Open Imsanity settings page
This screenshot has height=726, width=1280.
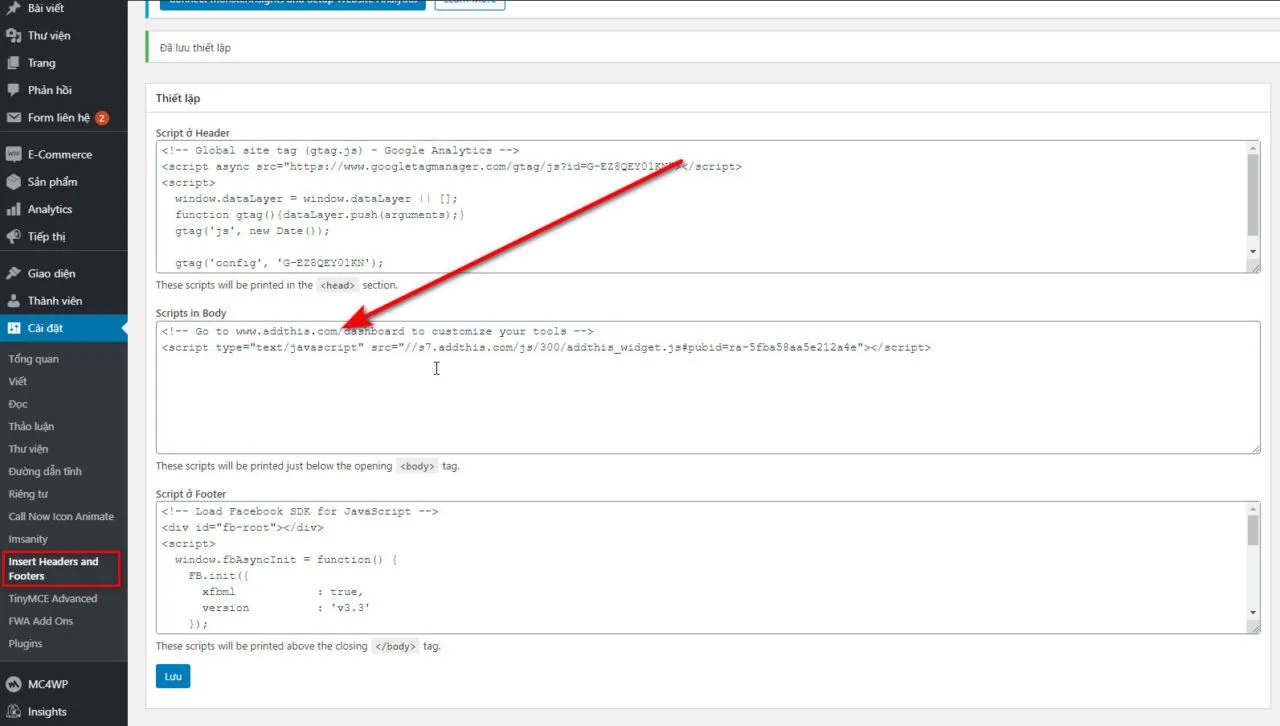(x=28, y=539)
